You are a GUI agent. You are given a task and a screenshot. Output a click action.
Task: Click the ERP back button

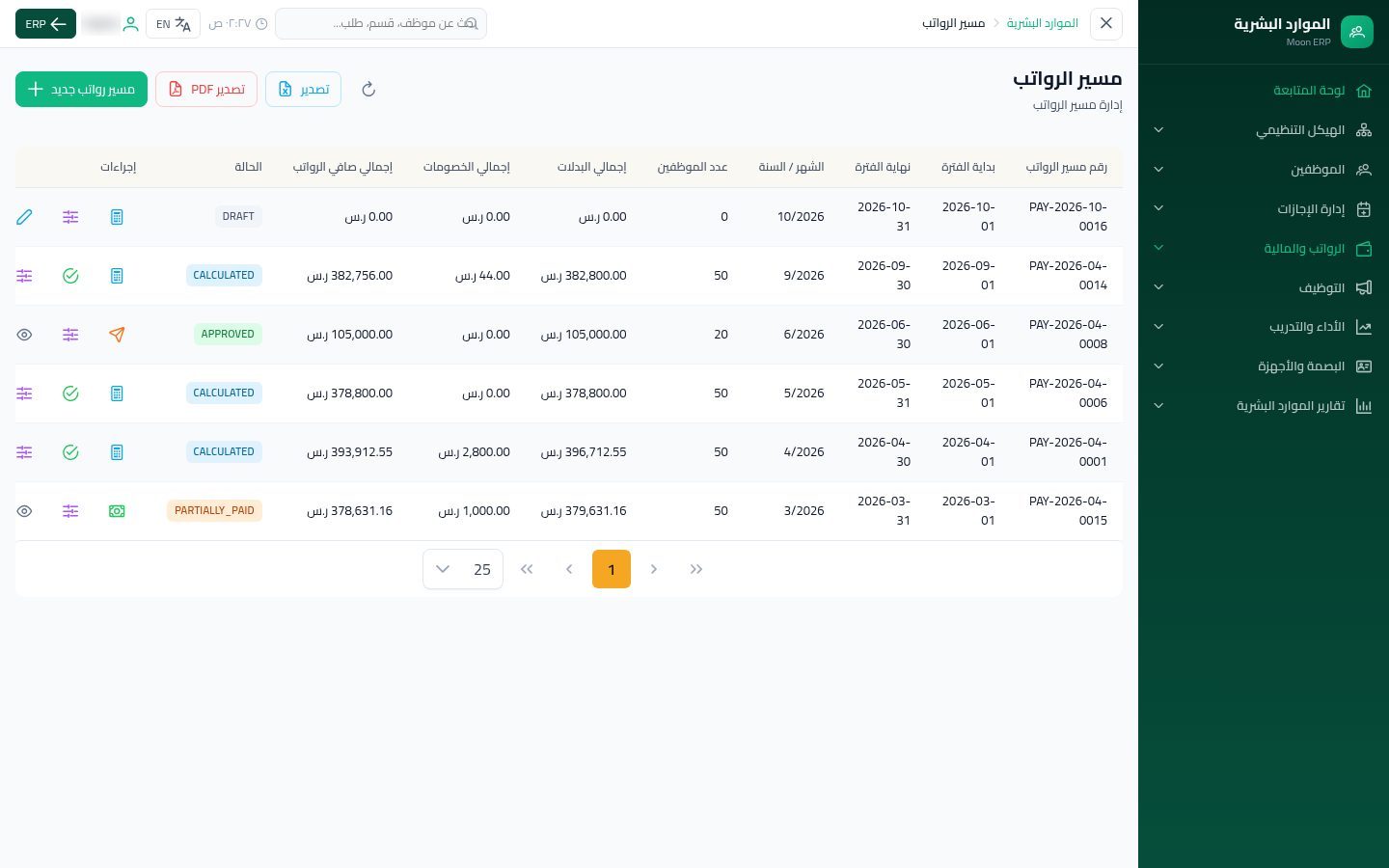tap(45, 24)
